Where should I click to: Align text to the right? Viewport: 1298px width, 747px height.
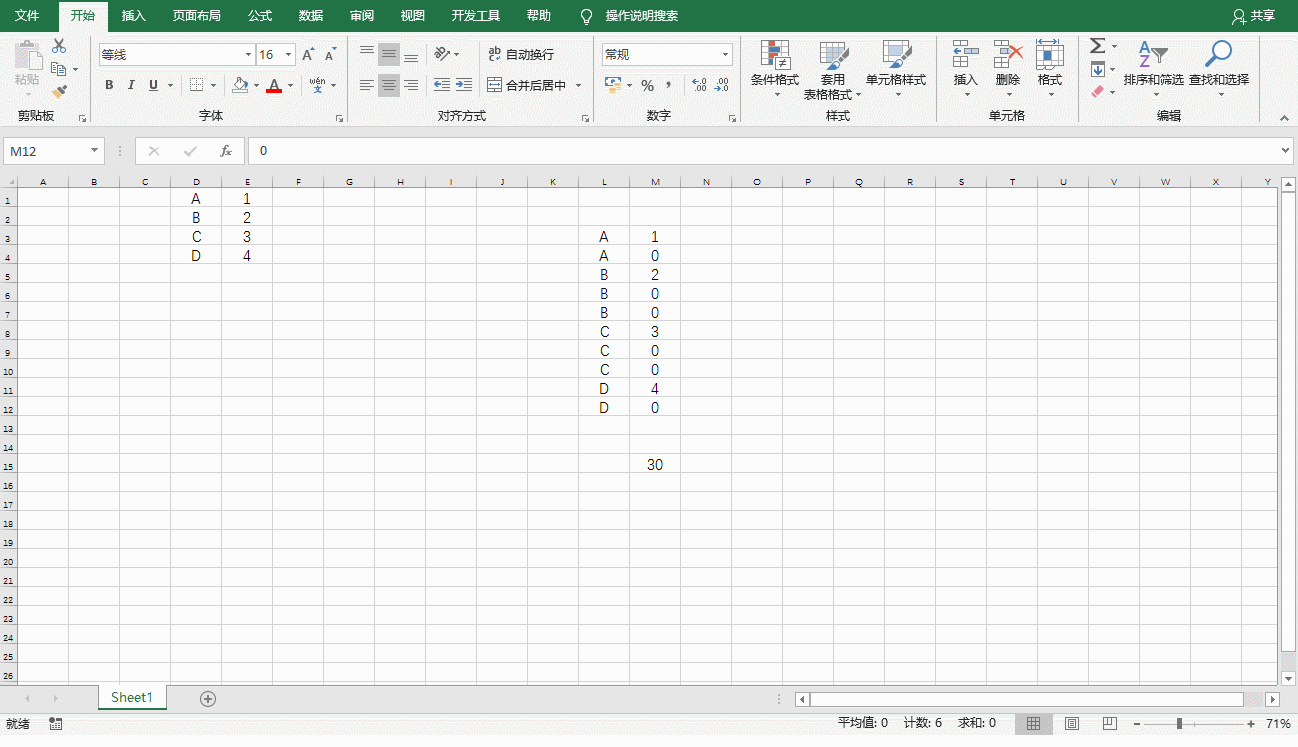coord(410,85)
